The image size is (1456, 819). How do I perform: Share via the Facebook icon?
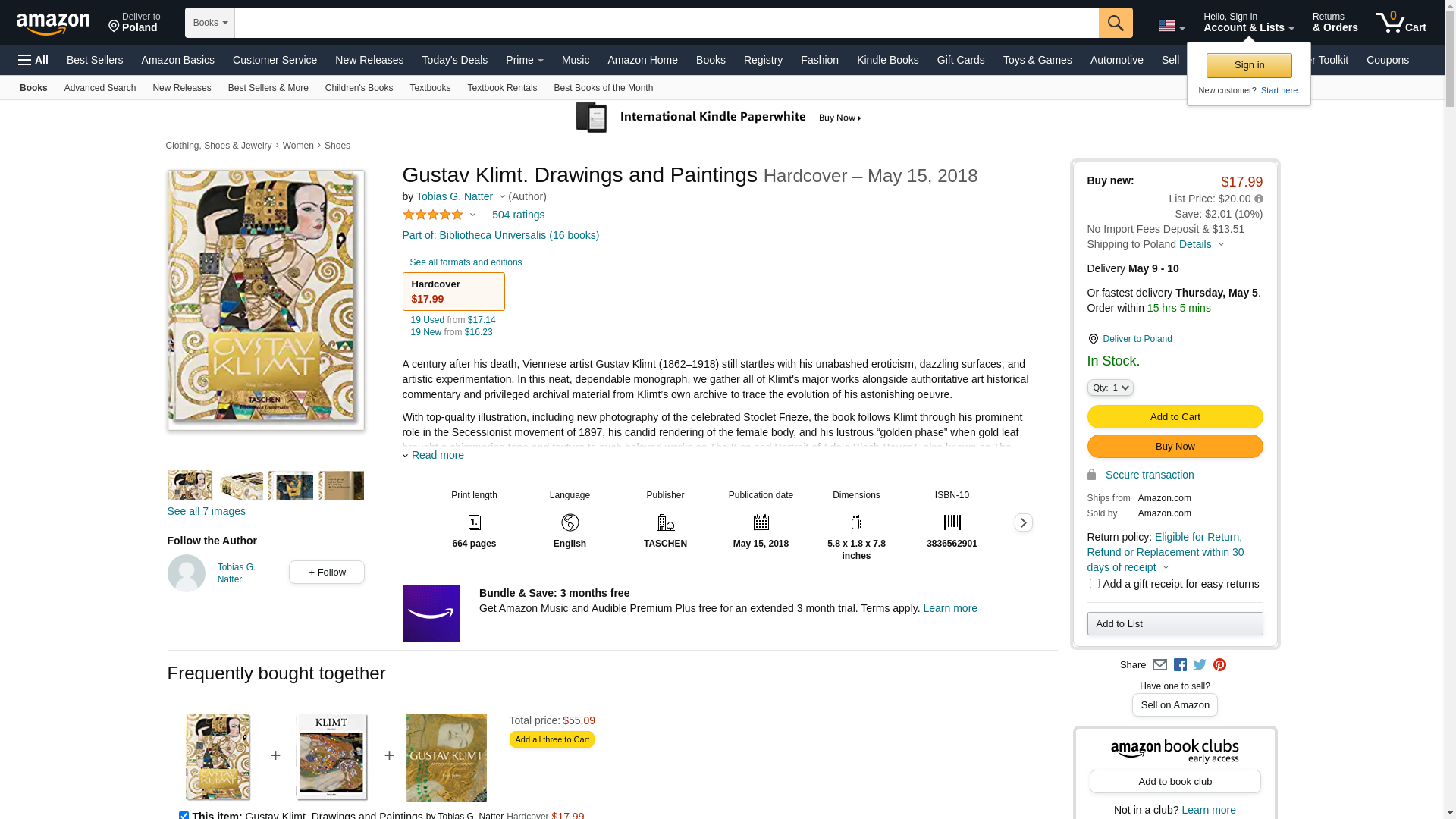point(1180,665)
